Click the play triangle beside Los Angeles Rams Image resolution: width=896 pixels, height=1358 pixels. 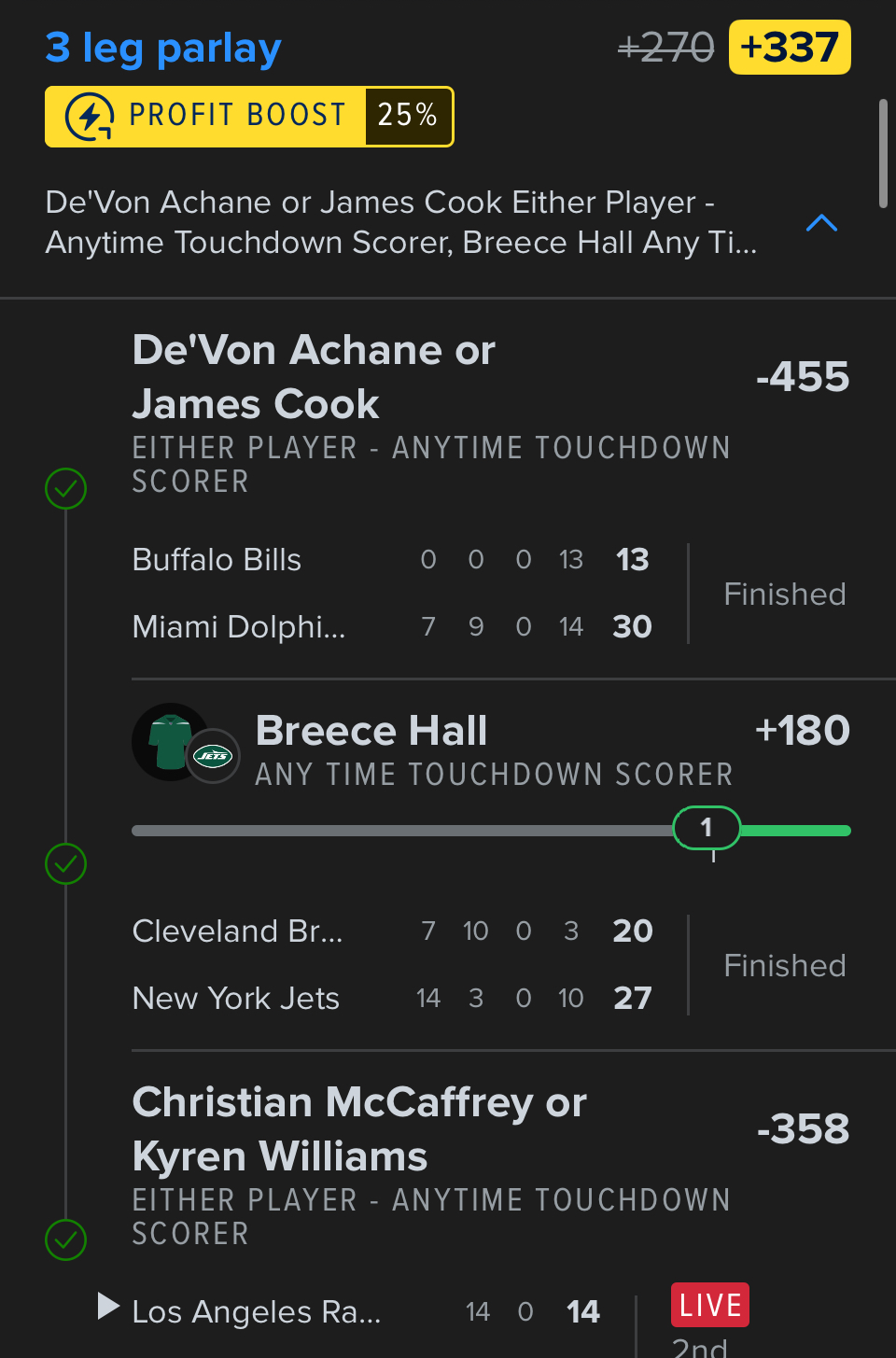point(108,1306)
